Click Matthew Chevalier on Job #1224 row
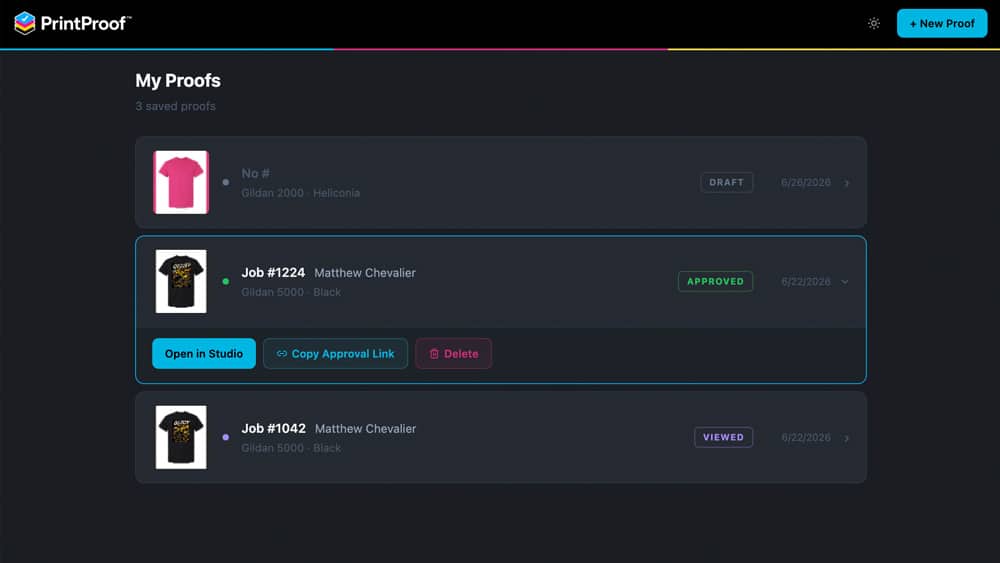 tap(365, 273)
